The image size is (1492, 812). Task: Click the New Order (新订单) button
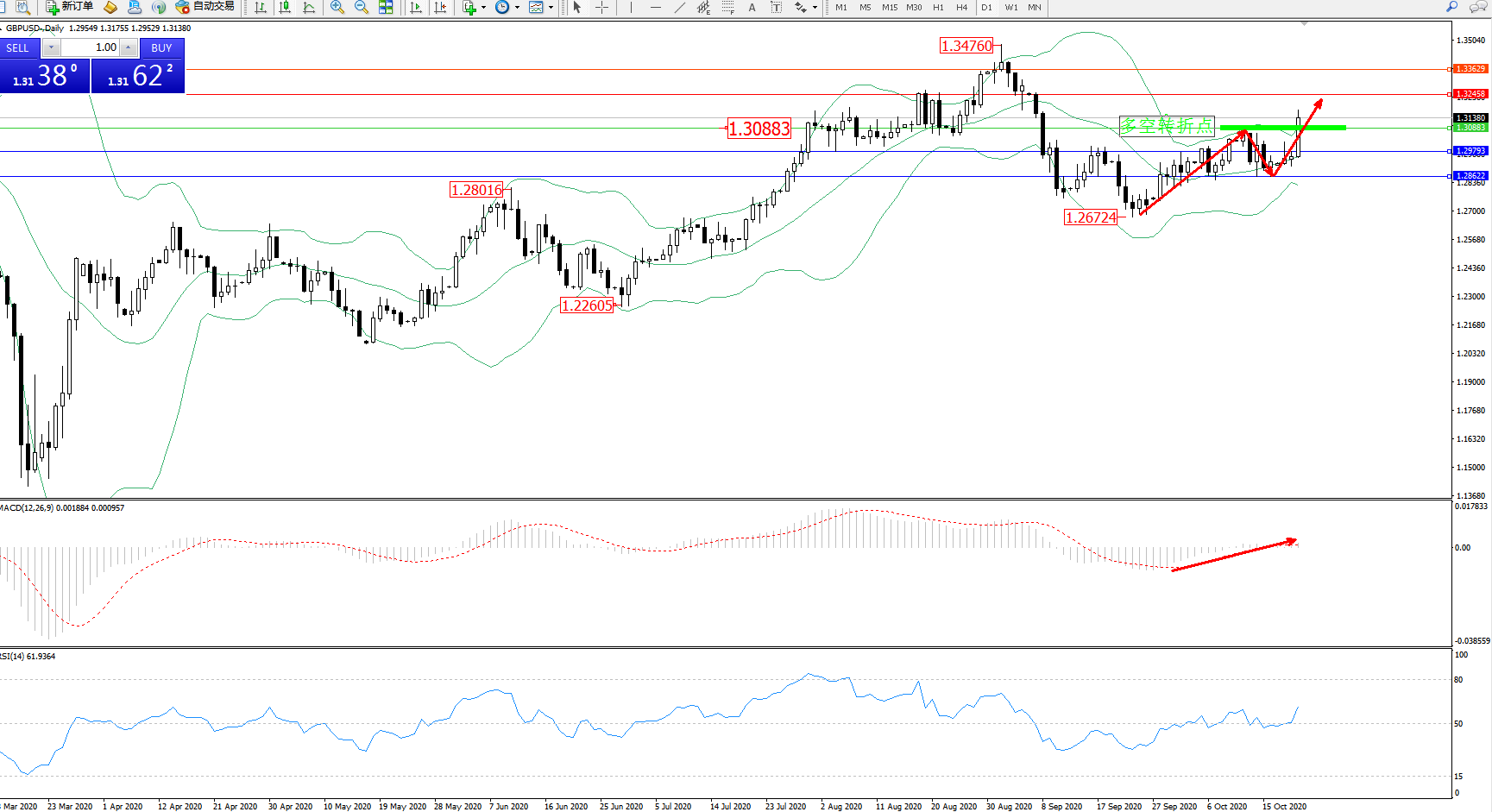point(69,7)
